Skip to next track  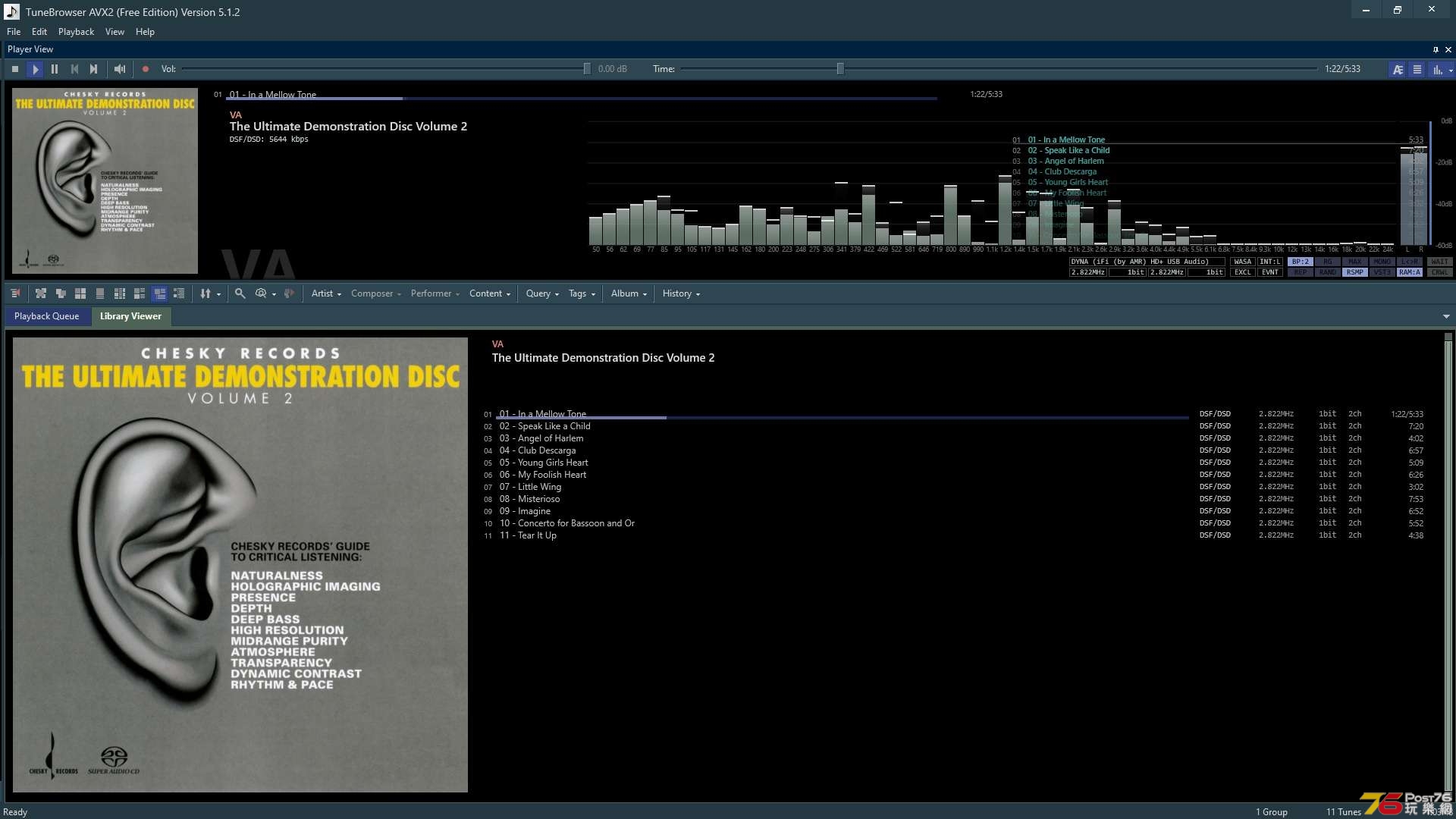point(94,69)
